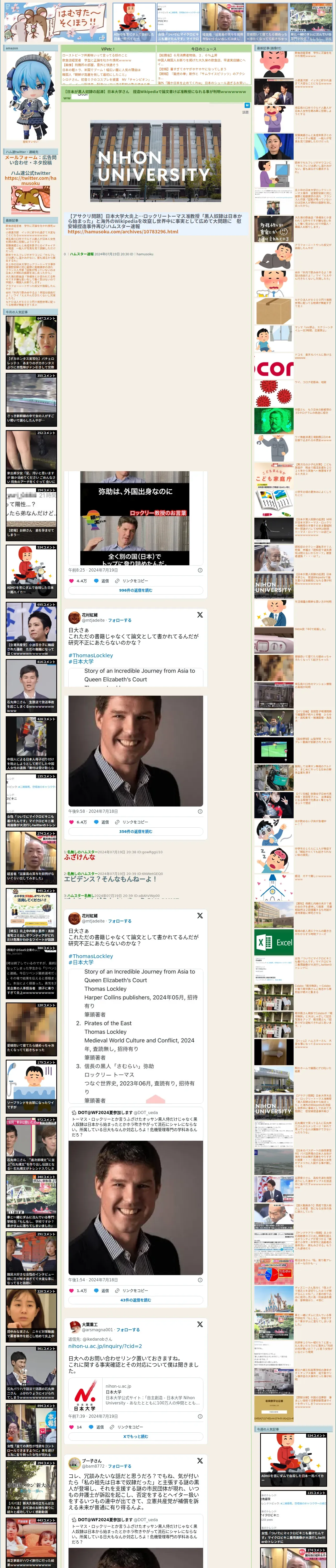336x1568 pixels.
Task: Open the 816コメント popular article
Action: point(31,686)
